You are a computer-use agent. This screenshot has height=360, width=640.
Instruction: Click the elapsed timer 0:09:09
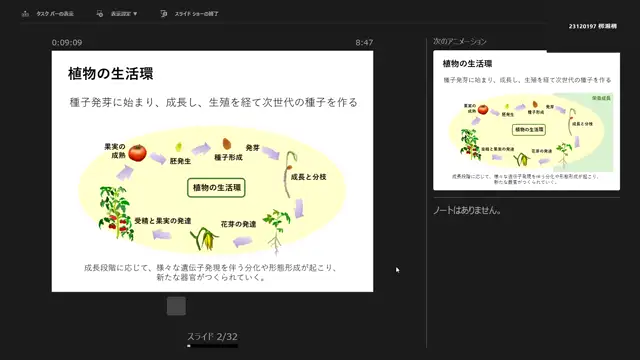[67, 42]
